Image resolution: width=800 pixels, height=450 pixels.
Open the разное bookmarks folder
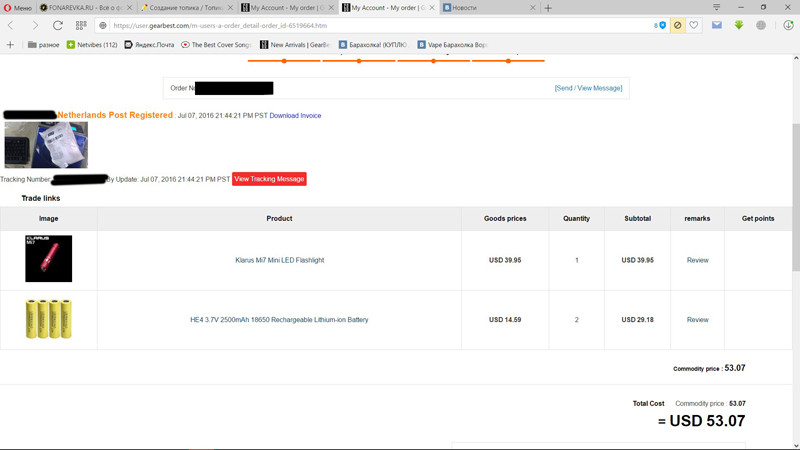(x=43, y=45)
